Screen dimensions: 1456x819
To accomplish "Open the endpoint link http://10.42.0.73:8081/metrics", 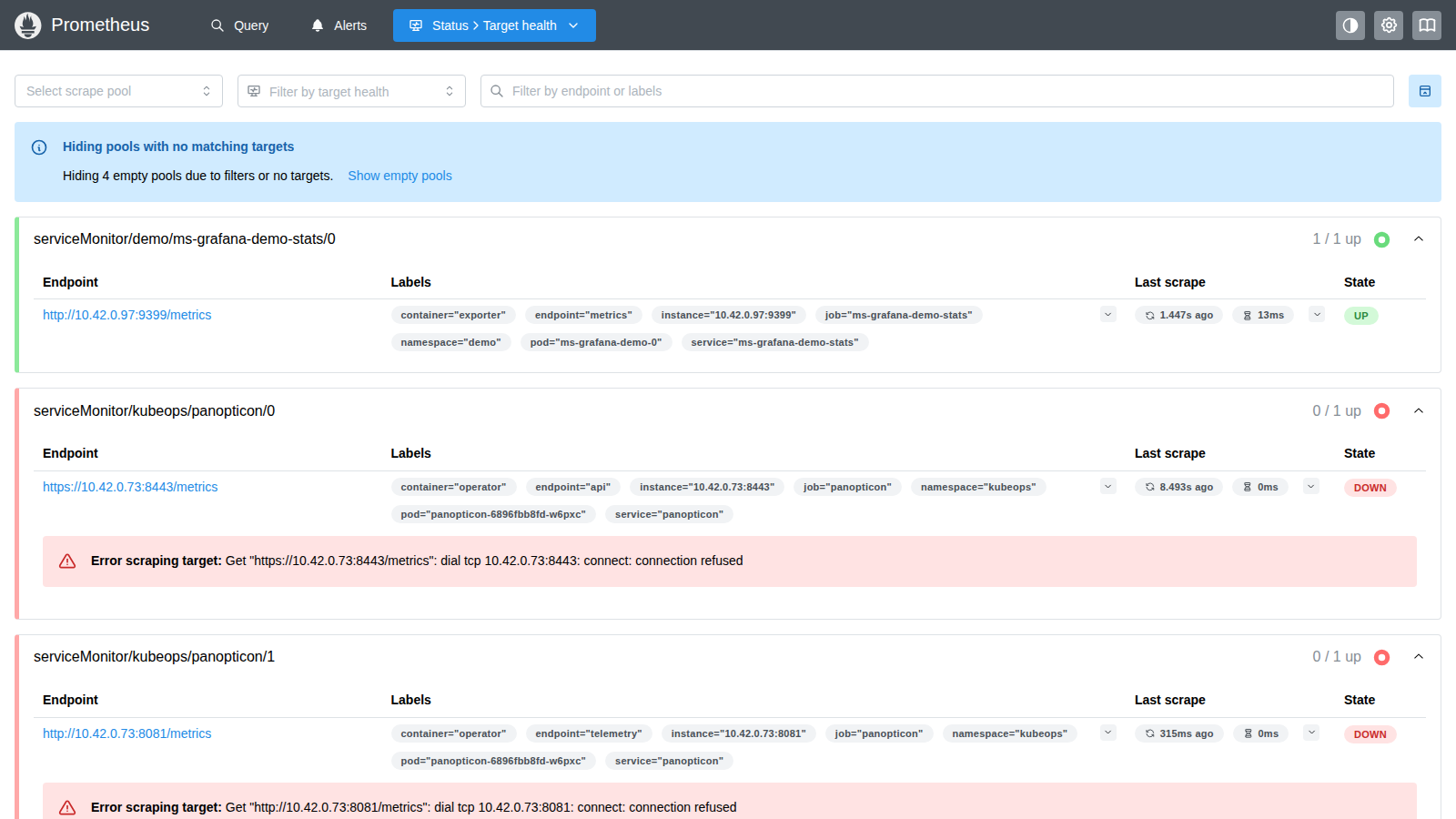I will tap(126, 733).
